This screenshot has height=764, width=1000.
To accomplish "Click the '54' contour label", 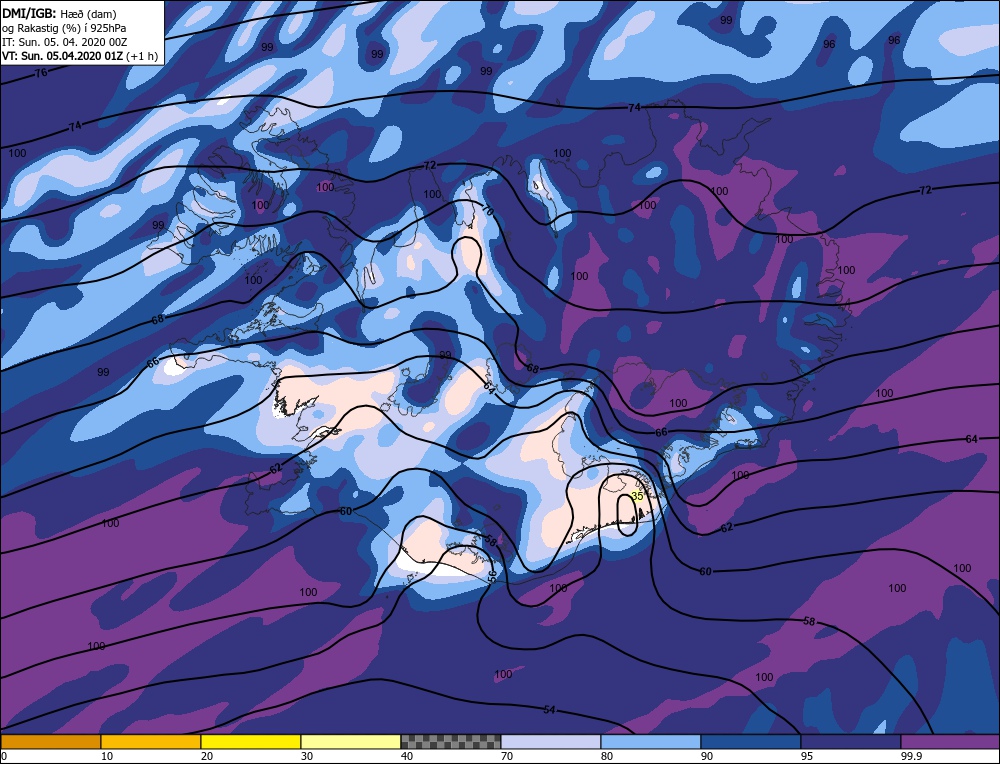I will 550,710.
